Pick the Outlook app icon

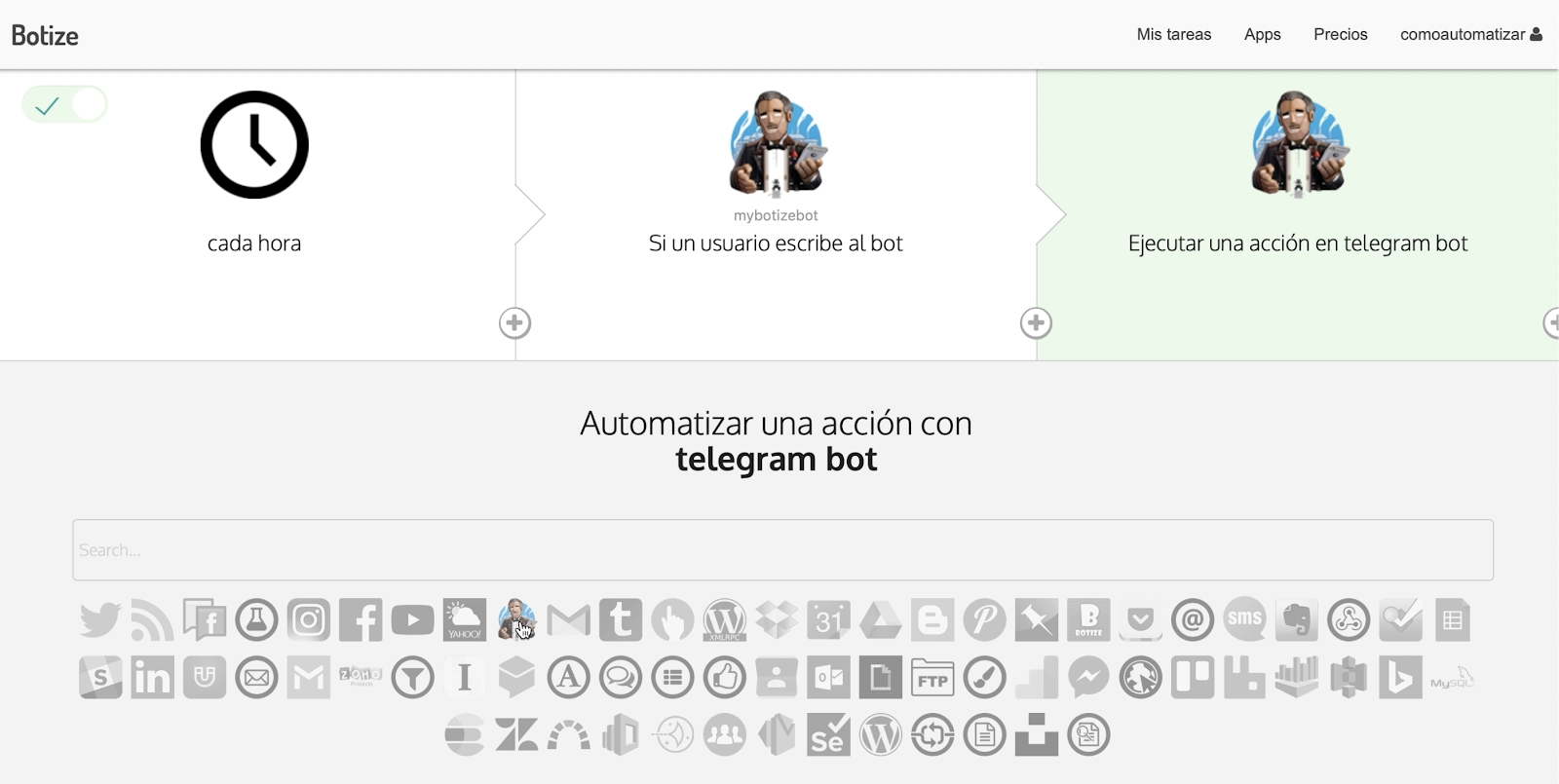click(828, 678)
